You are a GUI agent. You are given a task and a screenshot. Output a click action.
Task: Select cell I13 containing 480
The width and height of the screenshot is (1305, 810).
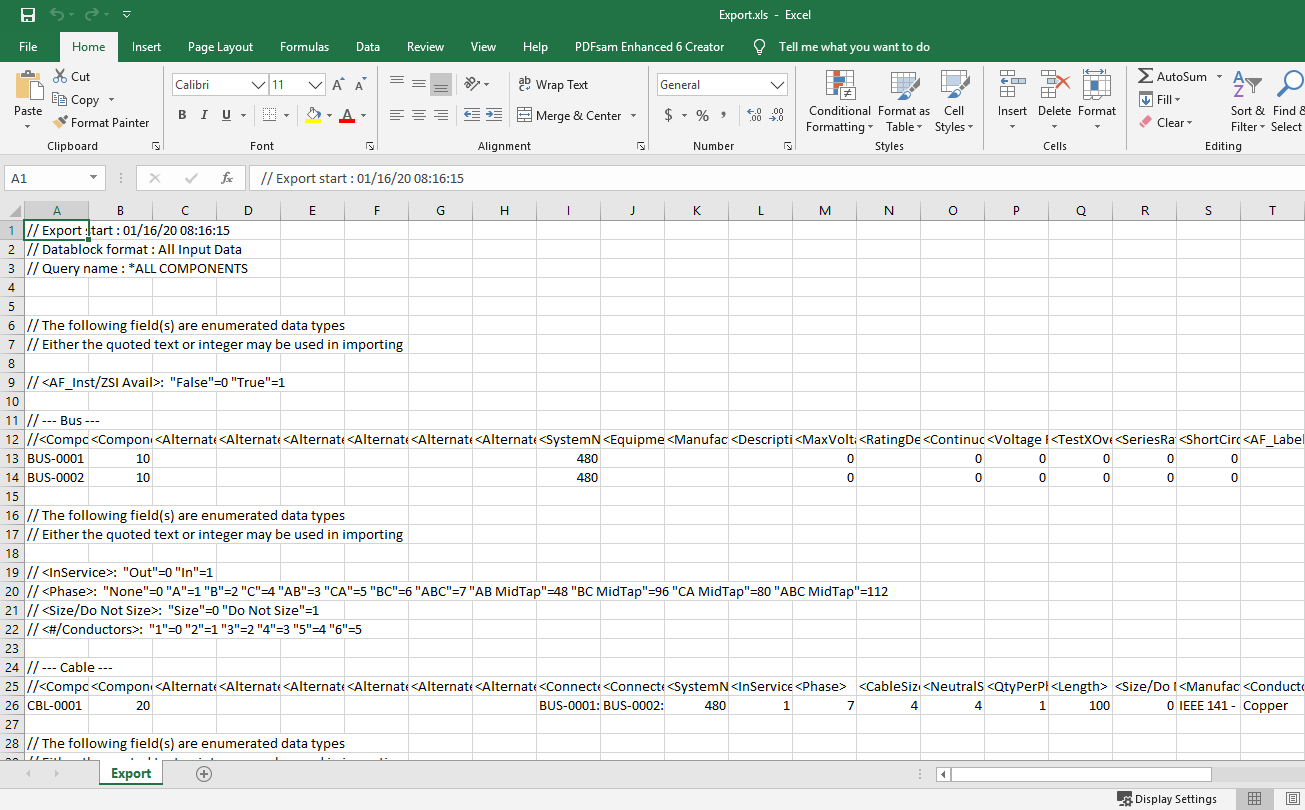coord(568,459)
